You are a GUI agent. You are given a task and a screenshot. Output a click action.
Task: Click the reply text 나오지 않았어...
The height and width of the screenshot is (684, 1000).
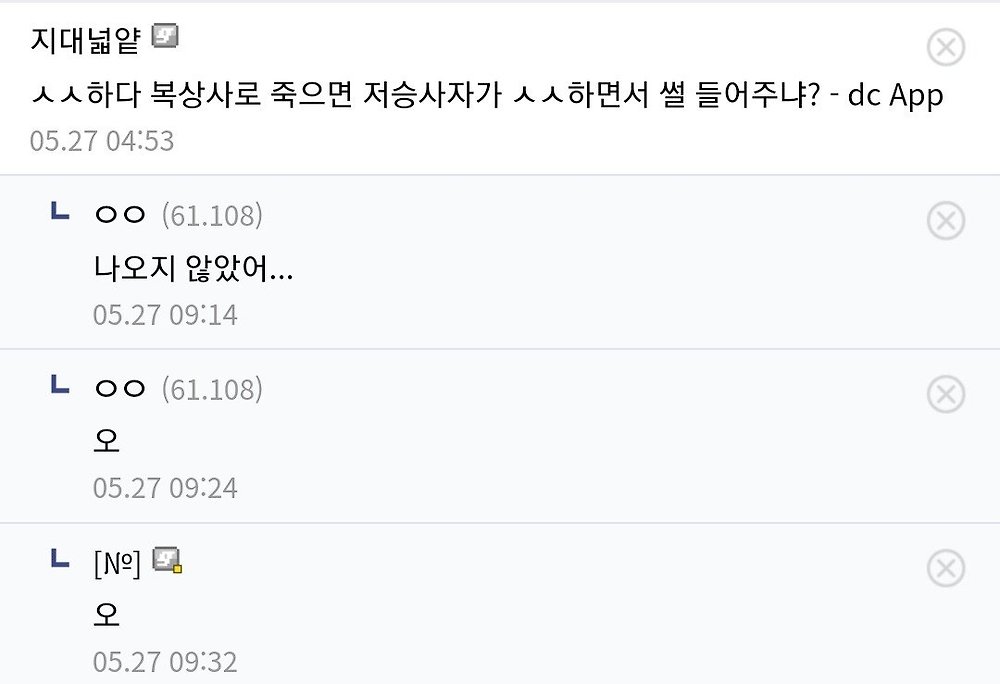193,268
